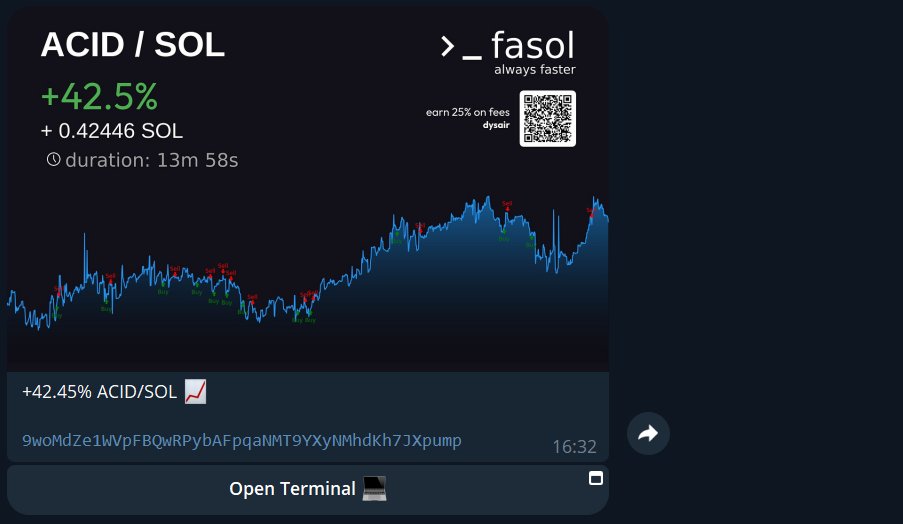Screen dimensions: 903x524
Task: Click the chart-increasing emoji in caption
Action: click(195, 392)
